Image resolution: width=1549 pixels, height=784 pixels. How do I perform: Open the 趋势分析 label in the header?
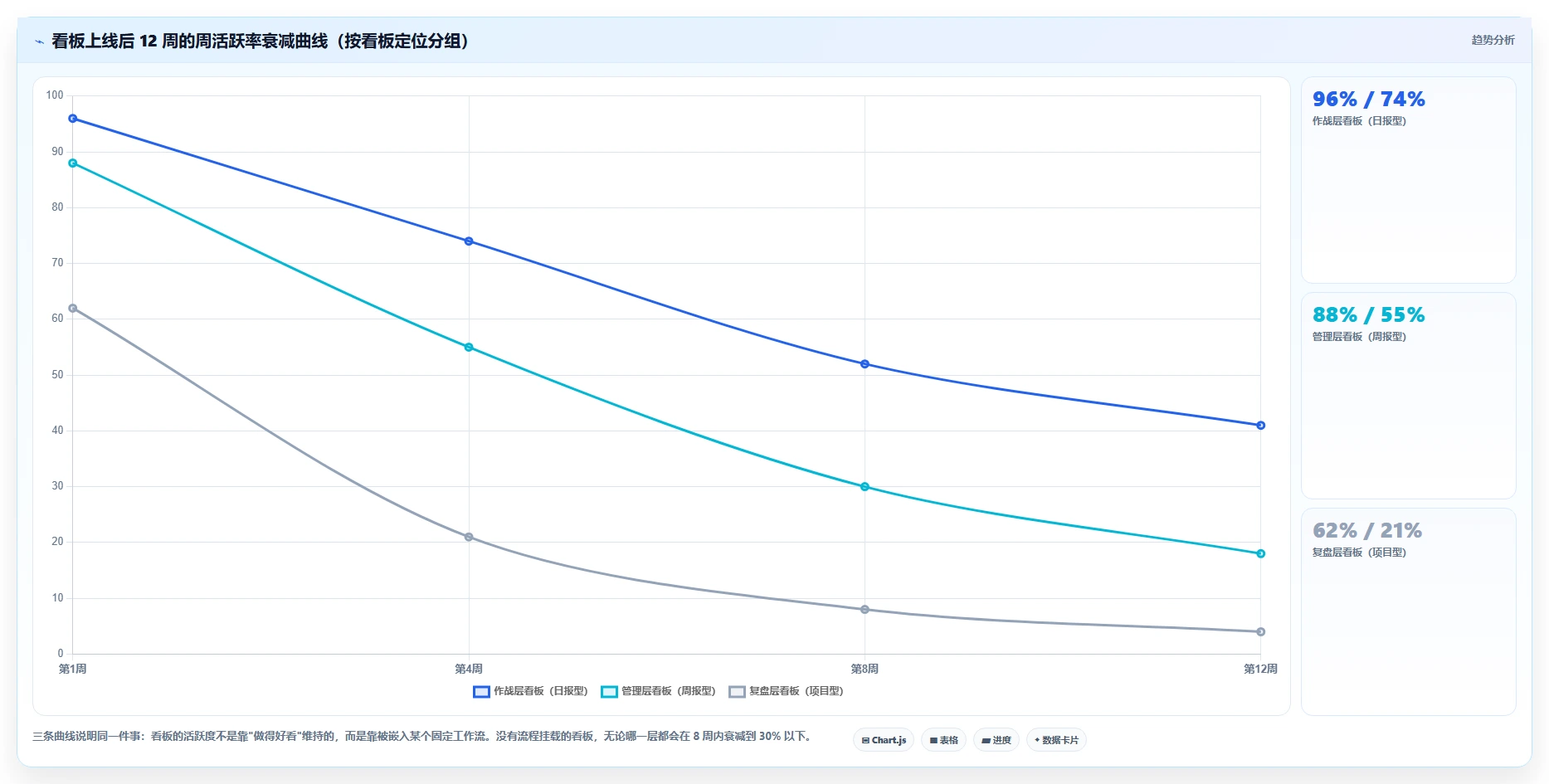click(x=1493, y=40)
